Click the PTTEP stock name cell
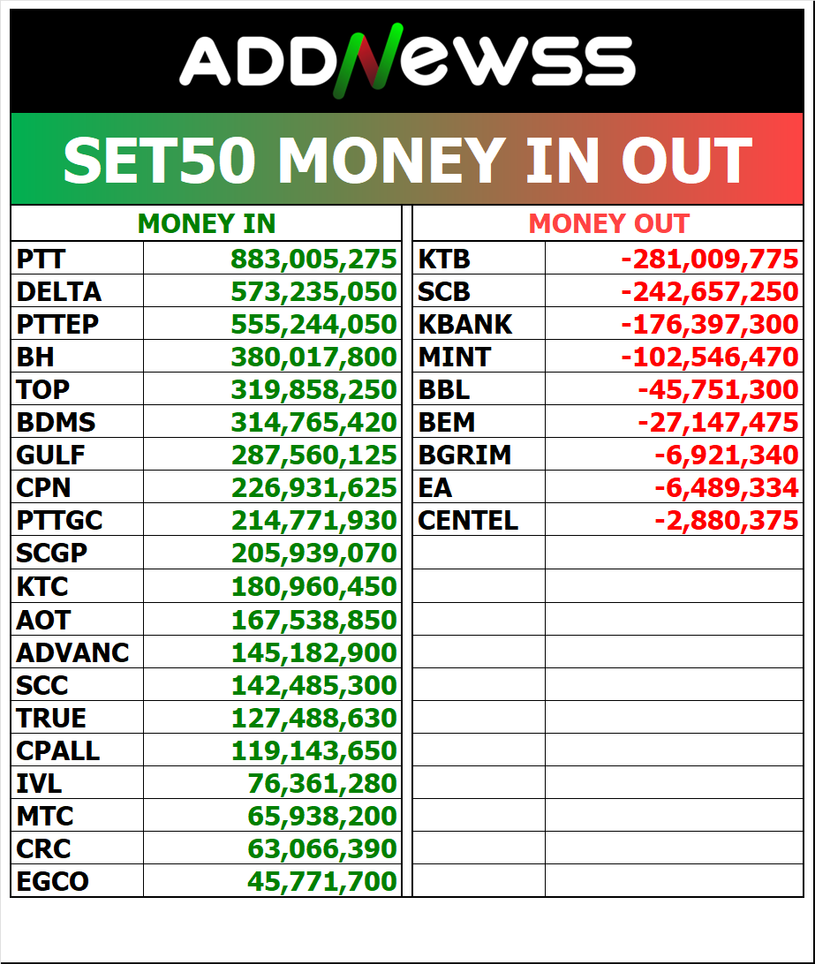This screenshot has width=815, height=964. coord(77,325)
